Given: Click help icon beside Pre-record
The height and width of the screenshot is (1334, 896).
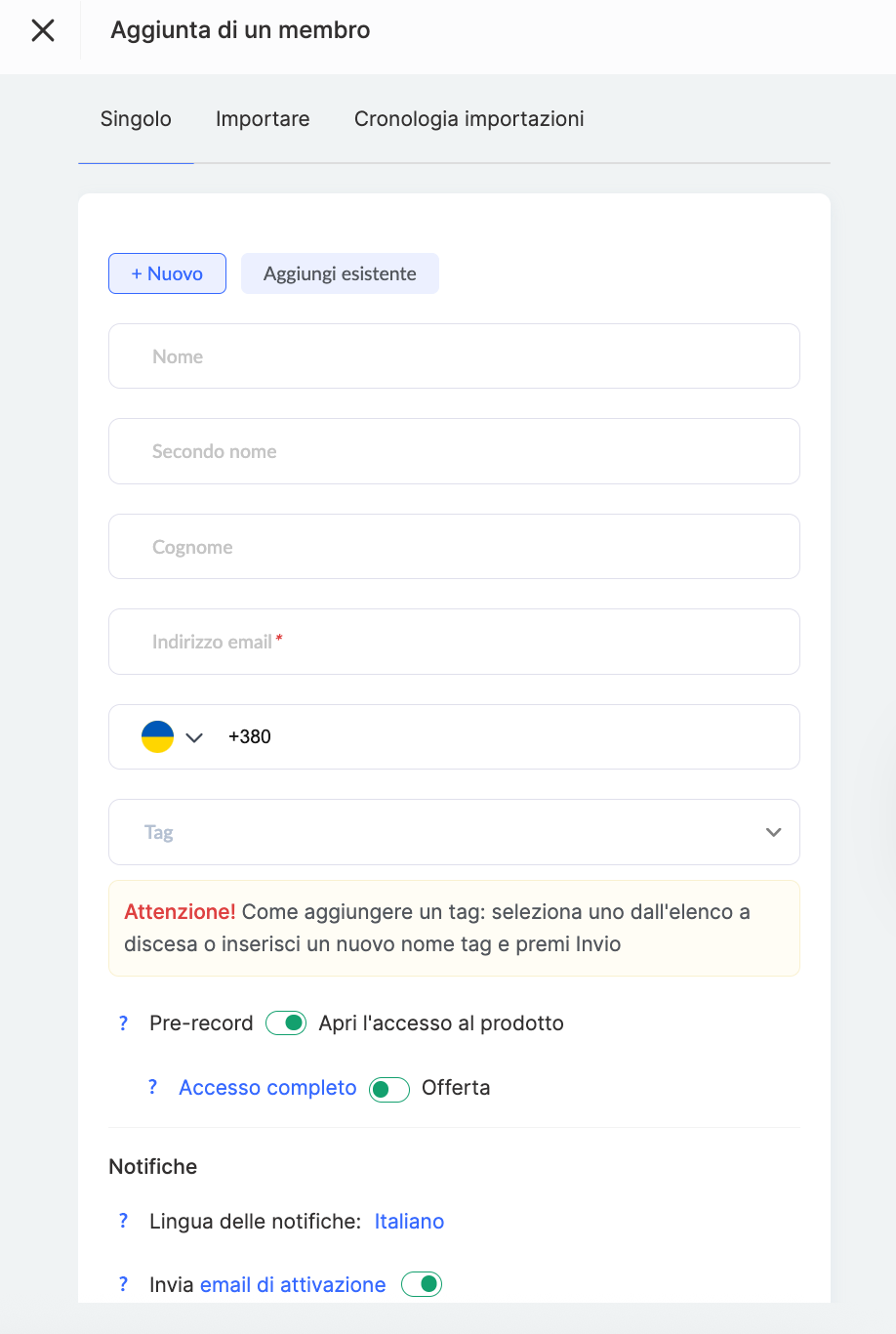Looking at the screenshot, I should tap(123, 1023).
